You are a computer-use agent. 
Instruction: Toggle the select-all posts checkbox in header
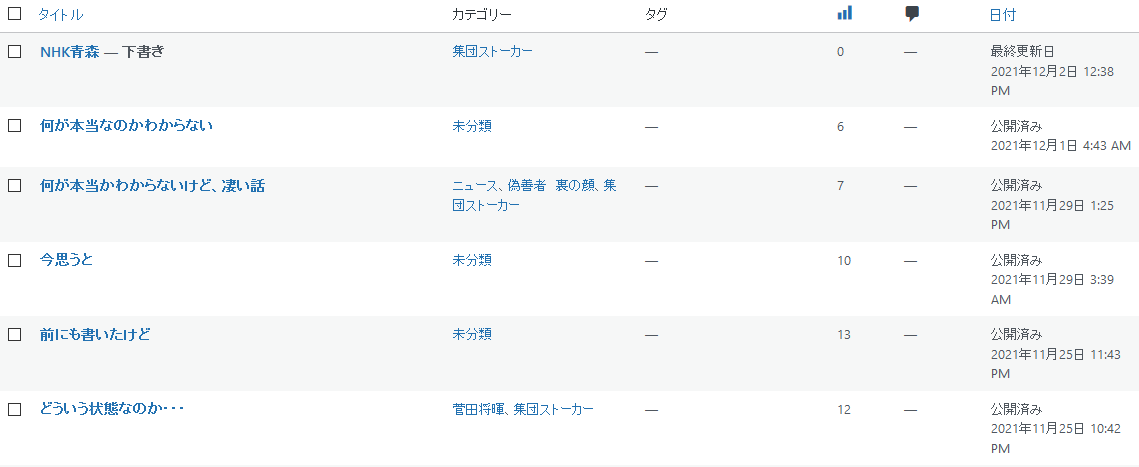15,15
